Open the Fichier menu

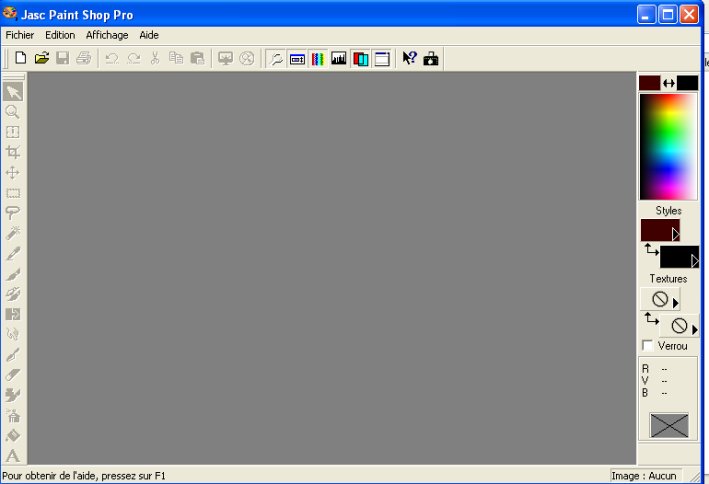(19, 35)
